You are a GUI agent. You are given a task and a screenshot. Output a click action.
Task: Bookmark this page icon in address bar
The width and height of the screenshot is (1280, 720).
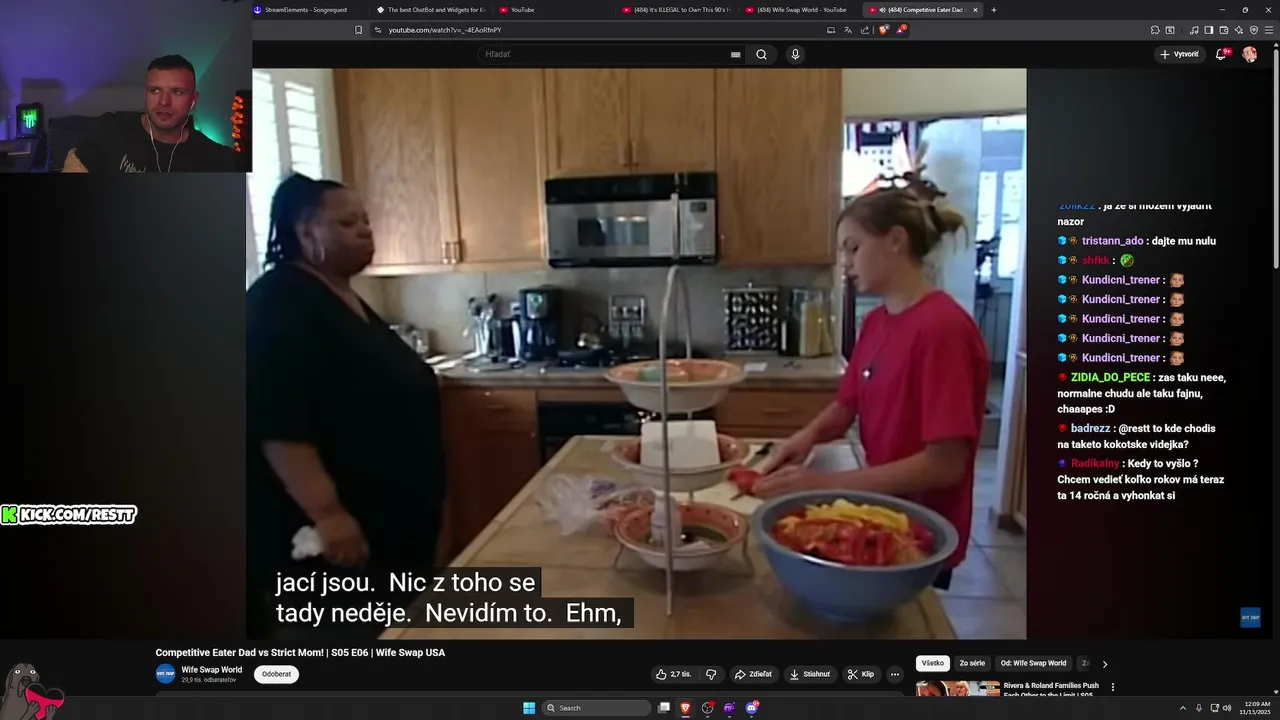pyautogui.click(x=359, y=30)
